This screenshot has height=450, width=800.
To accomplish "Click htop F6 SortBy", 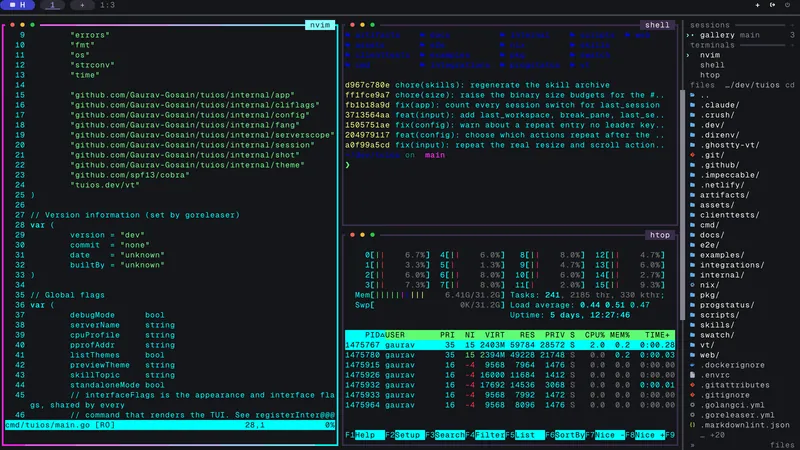I will [x=565, y=435].
